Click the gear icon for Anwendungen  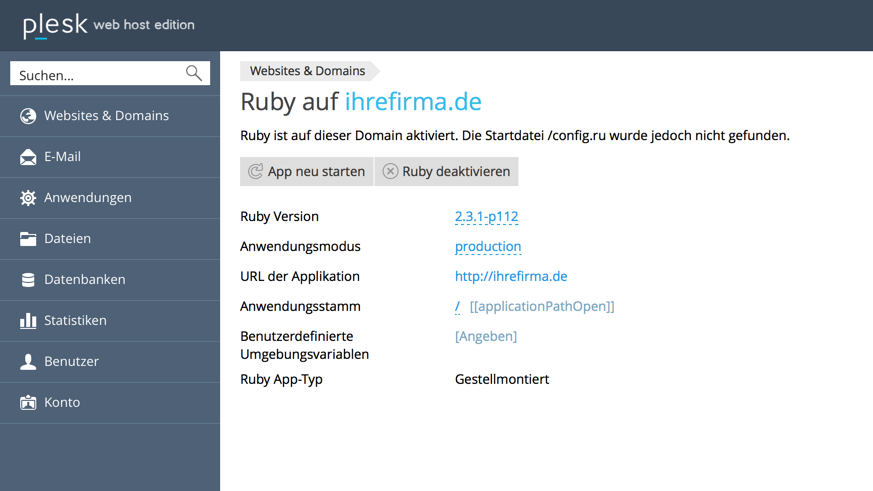tap(28, 198)
